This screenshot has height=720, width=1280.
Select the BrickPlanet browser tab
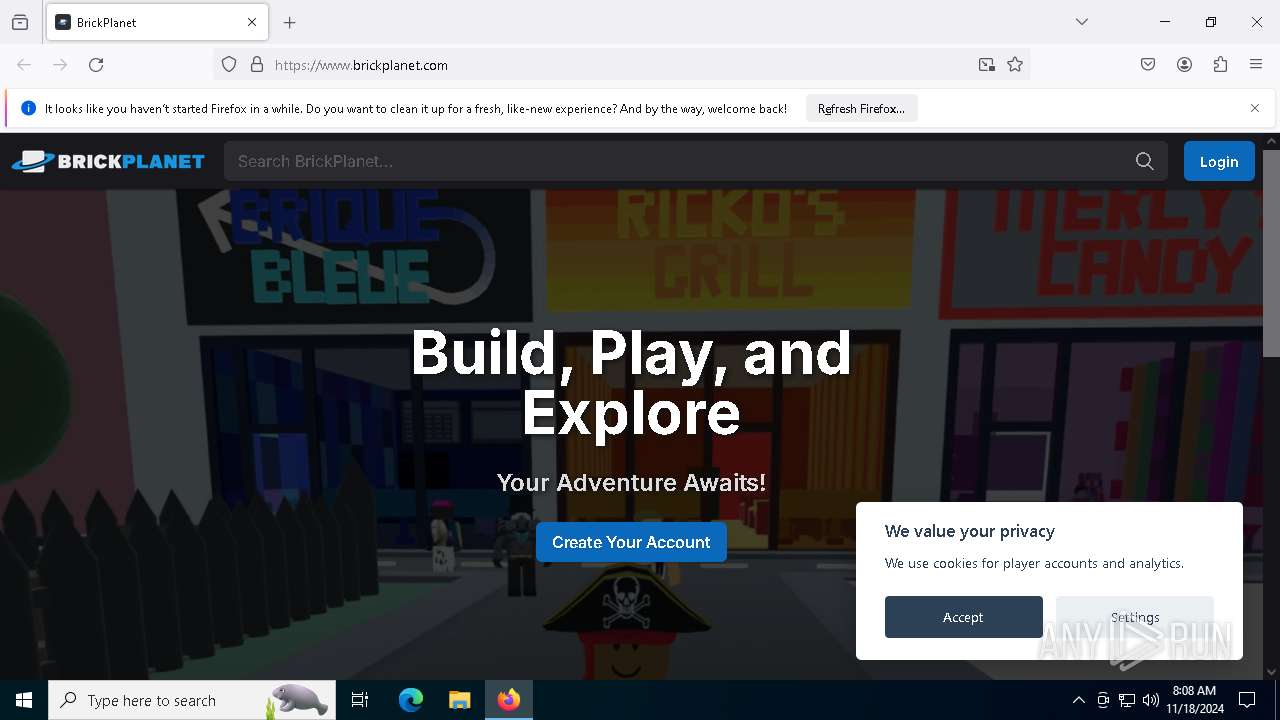point(156,22)
